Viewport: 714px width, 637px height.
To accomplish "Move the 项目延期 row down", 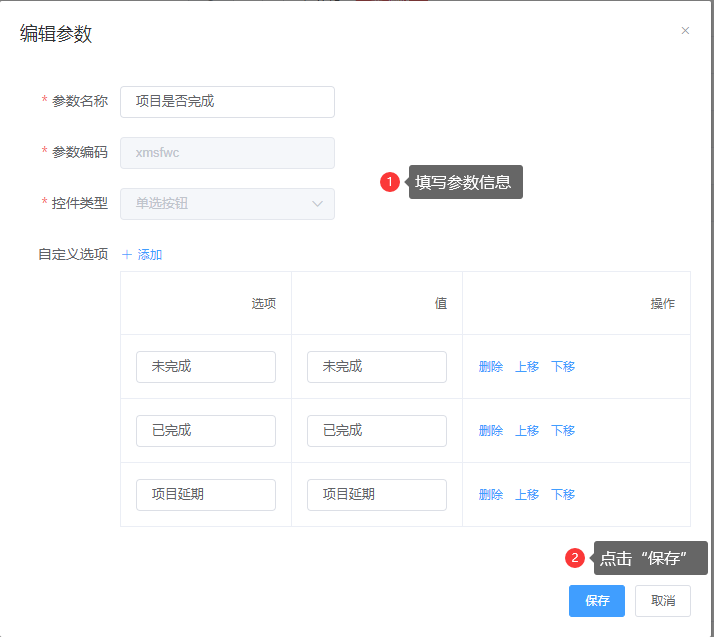I will click(563, 495).
